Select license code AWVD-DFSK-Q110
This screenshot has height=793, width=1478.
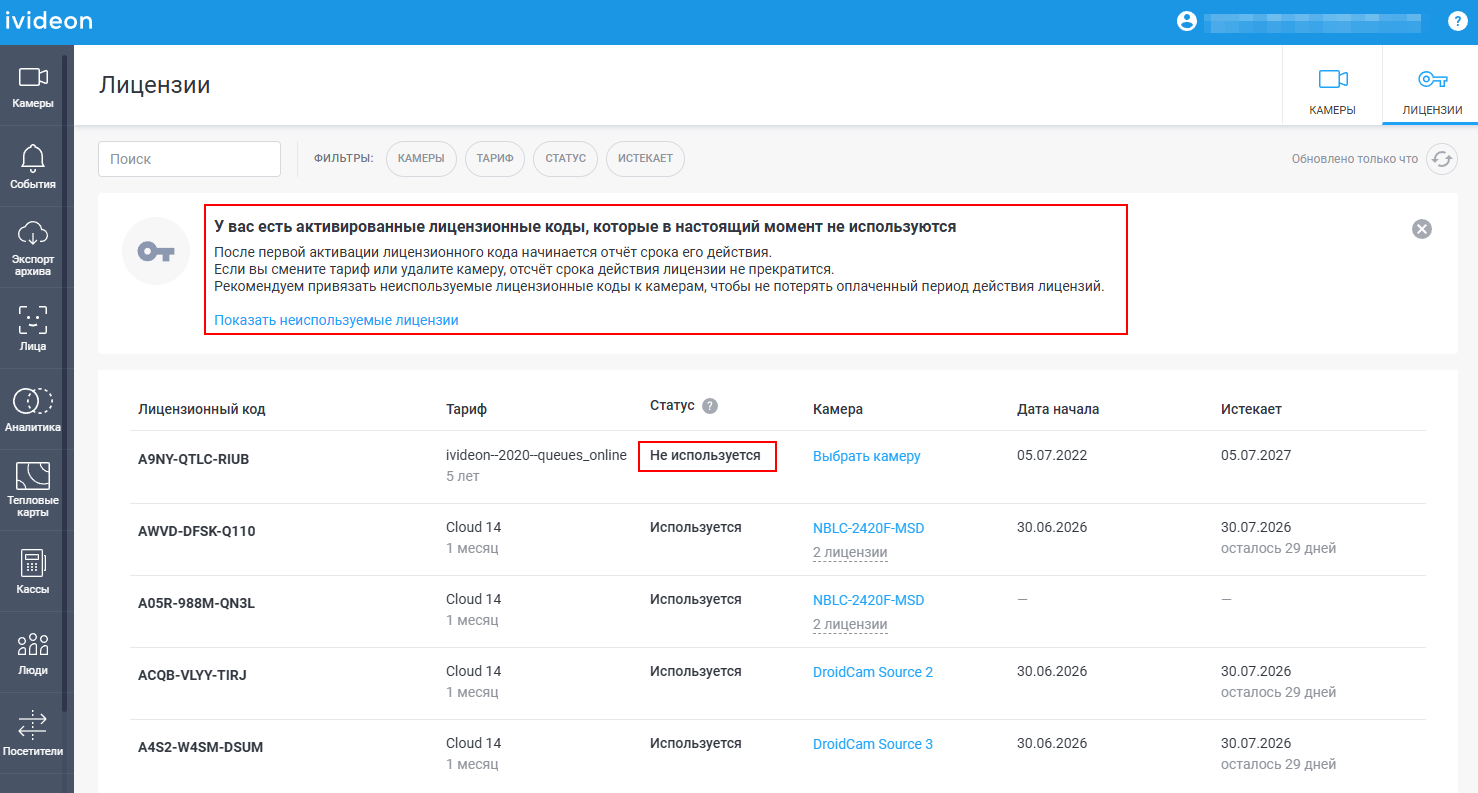click(197, 532)
